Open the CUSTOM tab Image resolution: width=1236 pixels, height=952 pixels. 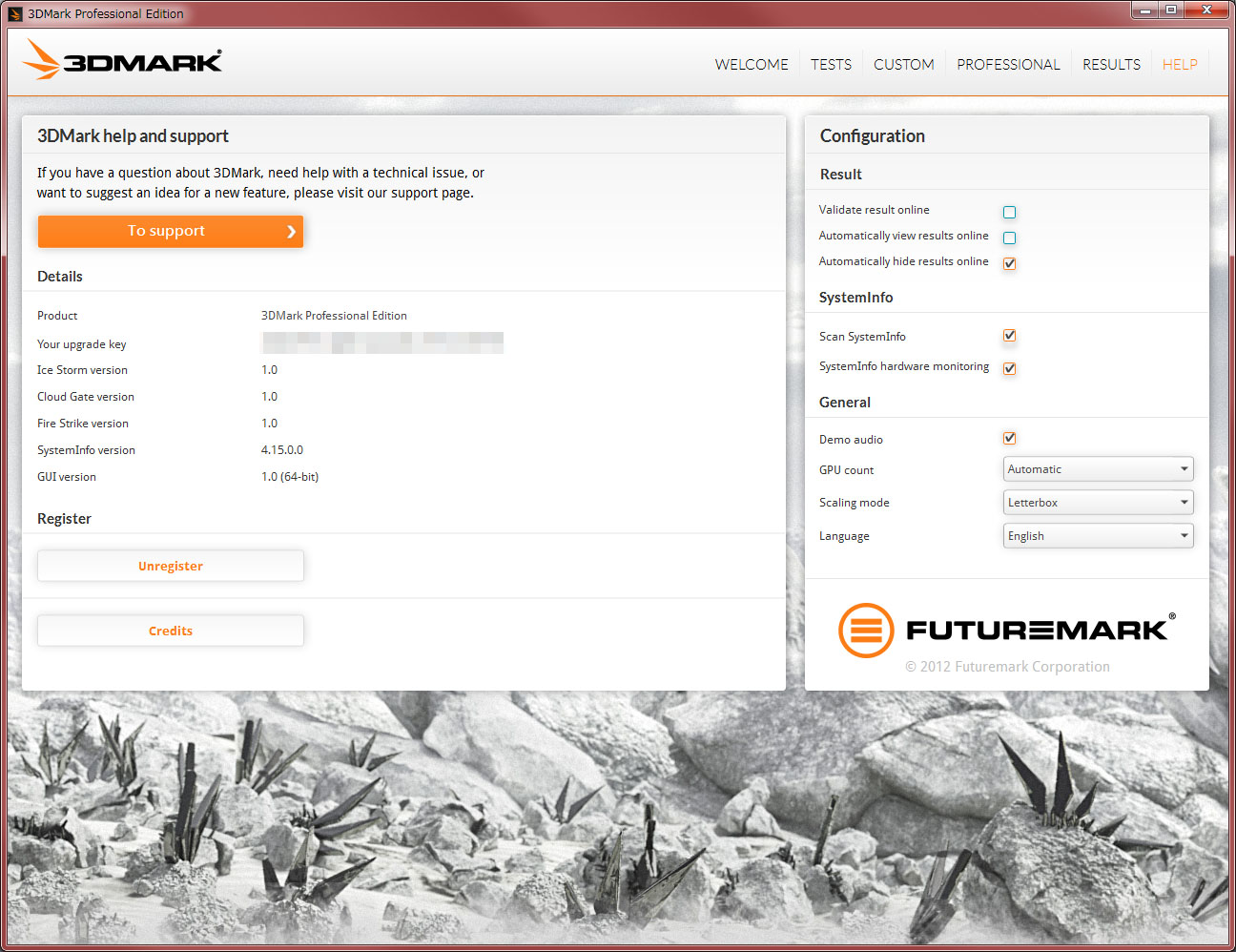(903, 64)
